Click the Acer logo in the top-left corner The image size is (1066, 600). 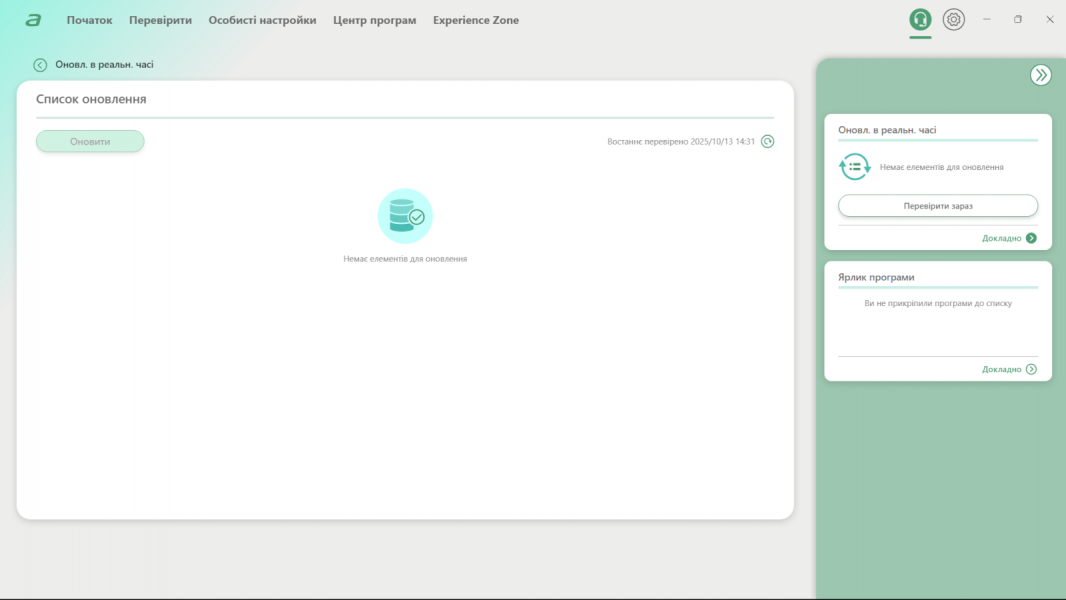coord(33,20)
